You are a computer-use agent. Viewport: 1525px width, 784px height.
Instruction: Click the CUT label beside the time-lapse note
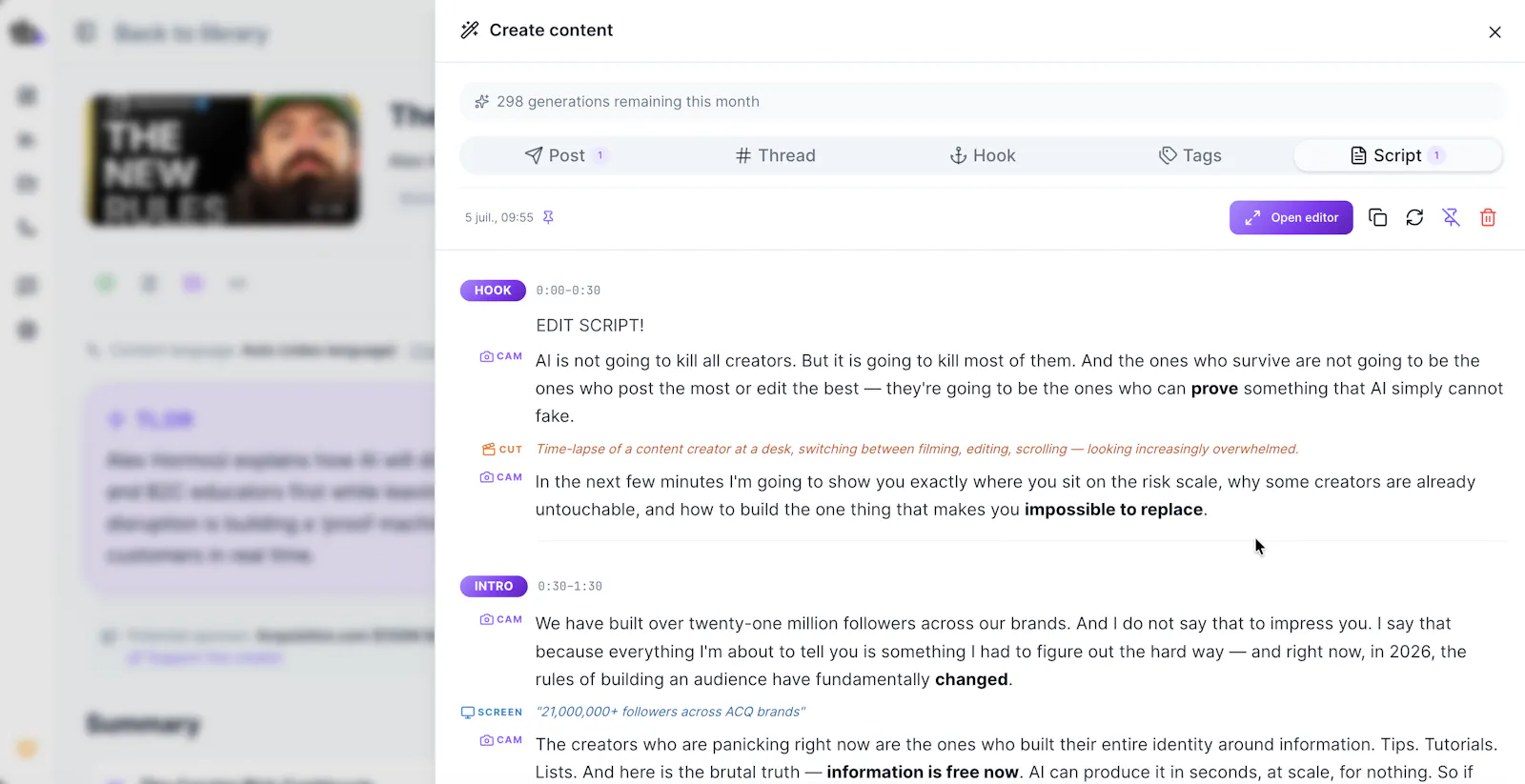coord(502,449)
